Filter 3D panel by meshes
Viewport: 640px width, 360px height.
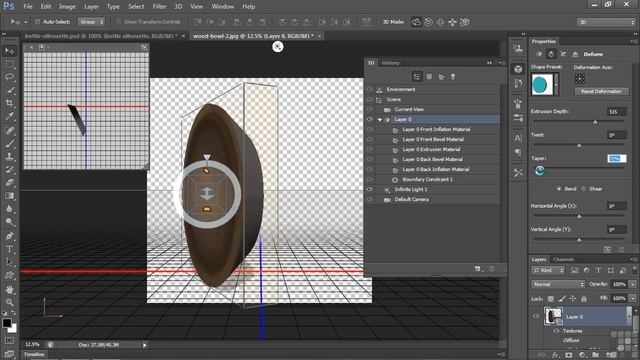pyautogui.click(x=429, y=76)
